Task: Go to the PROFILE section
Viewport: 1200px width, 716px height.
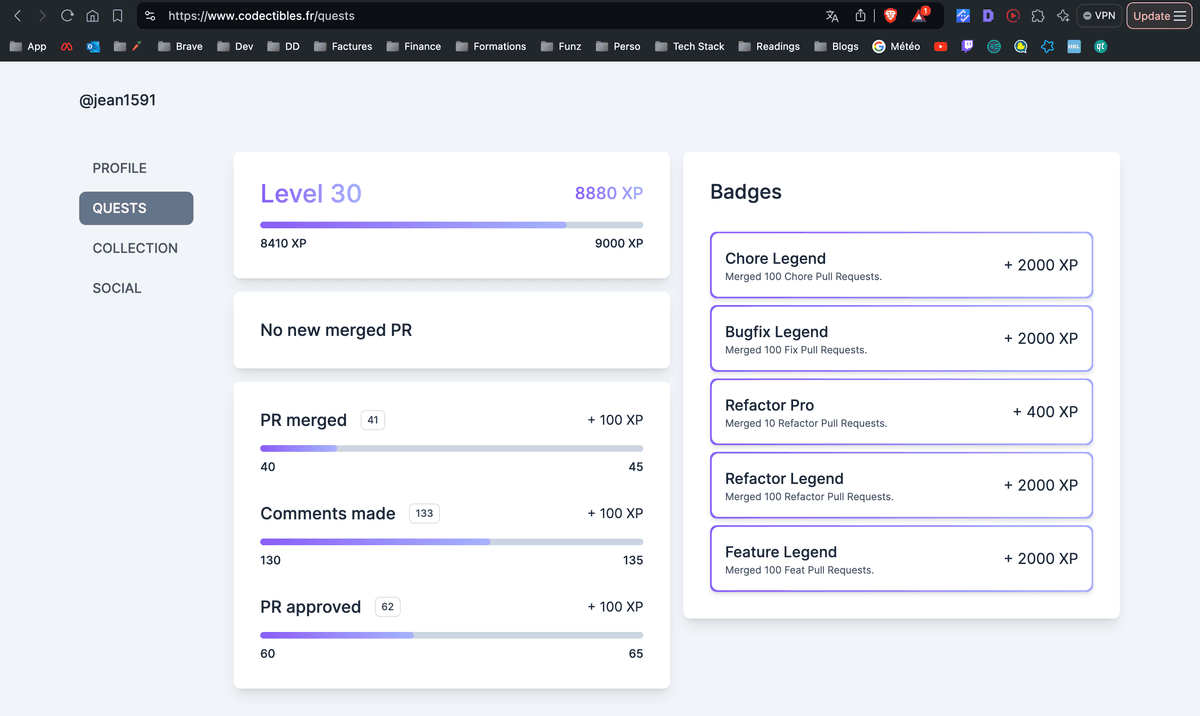Action: point(120,168)
